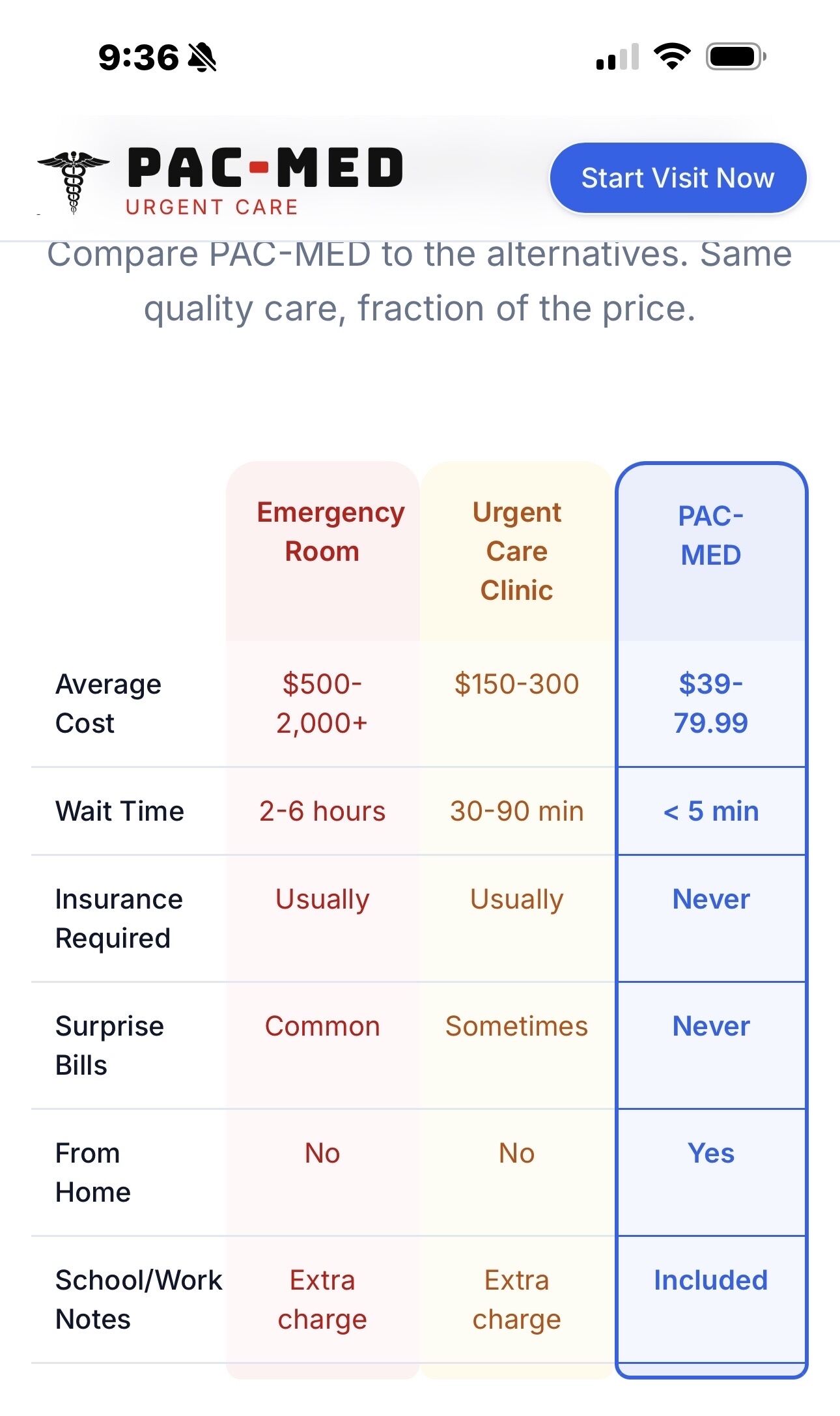Tap the status bar clock
The width and height of the screenshot is (840, 1416).
[x=138, y=57]
